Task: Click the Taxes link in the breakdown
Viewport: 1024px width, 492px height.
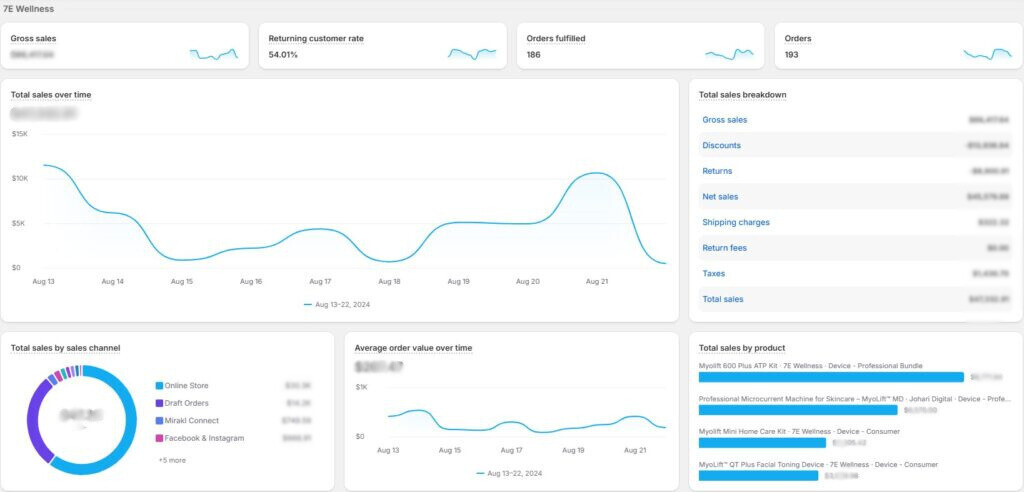Action: [x=714, y=274]
